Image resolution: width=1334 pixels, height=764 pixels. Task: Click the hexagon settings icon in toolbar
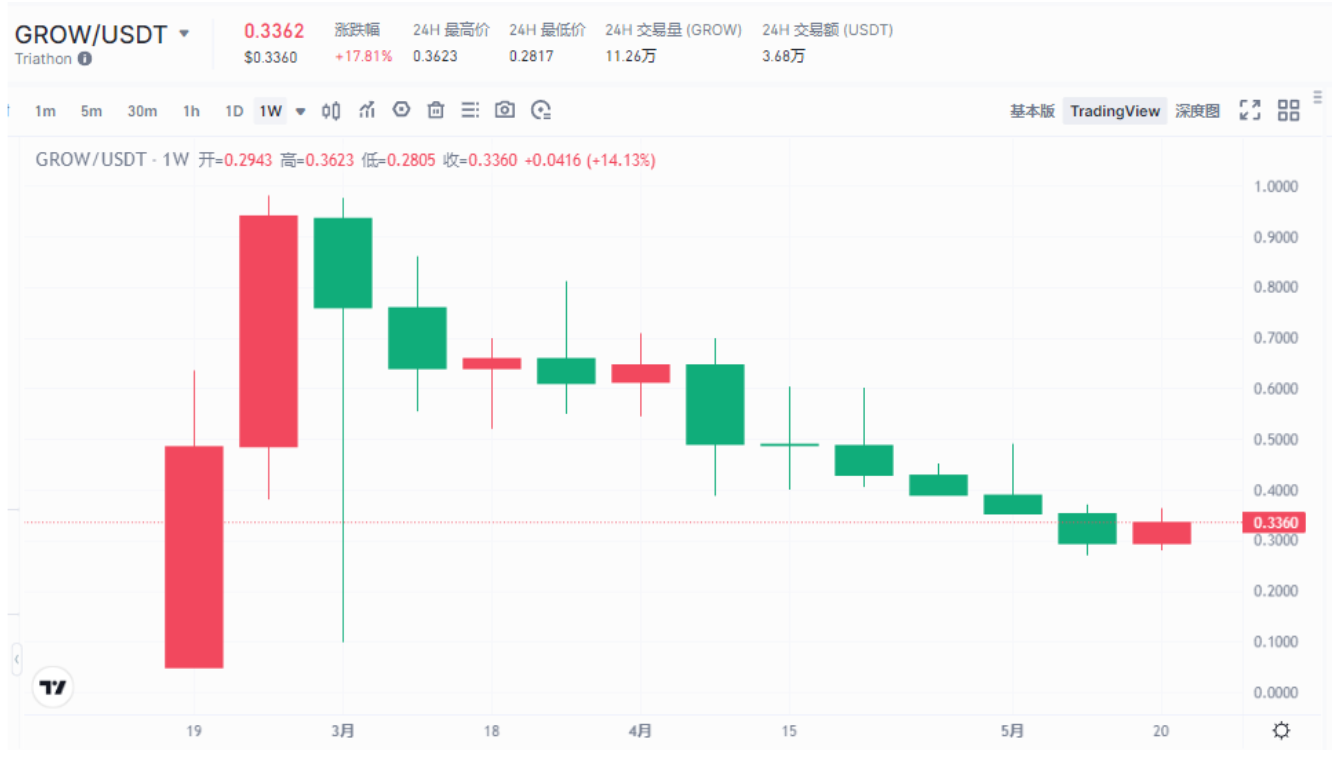click(401, 110)
